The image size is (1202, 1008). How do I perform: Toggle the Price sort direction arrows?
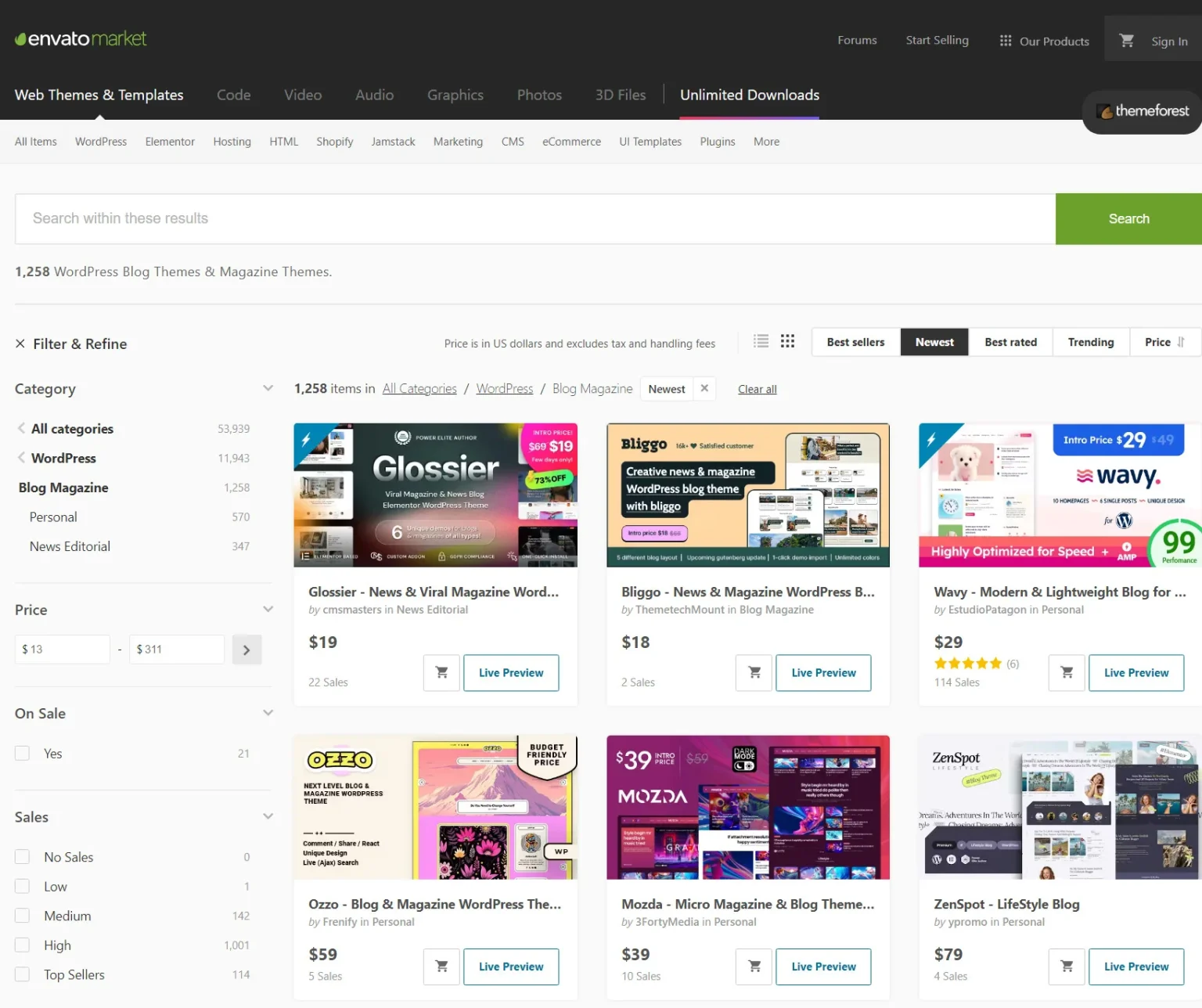(1179, 342)
